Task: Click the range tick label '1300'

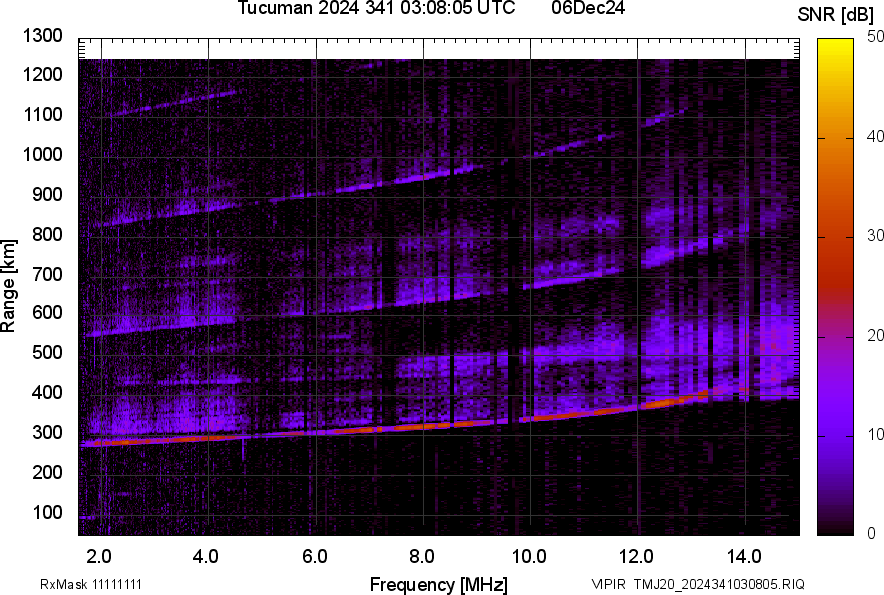Action: point(42,36)
